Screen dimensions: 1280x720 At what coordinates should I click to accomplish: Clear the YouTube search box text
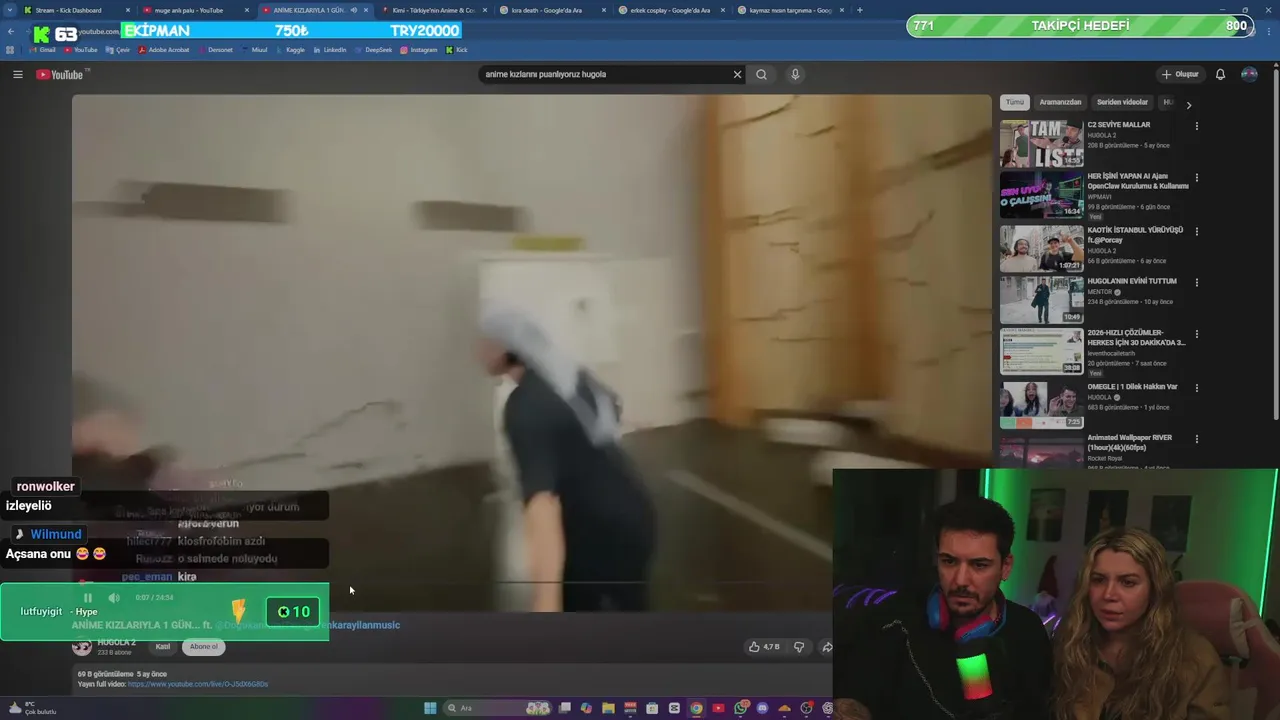click(737, 74)
